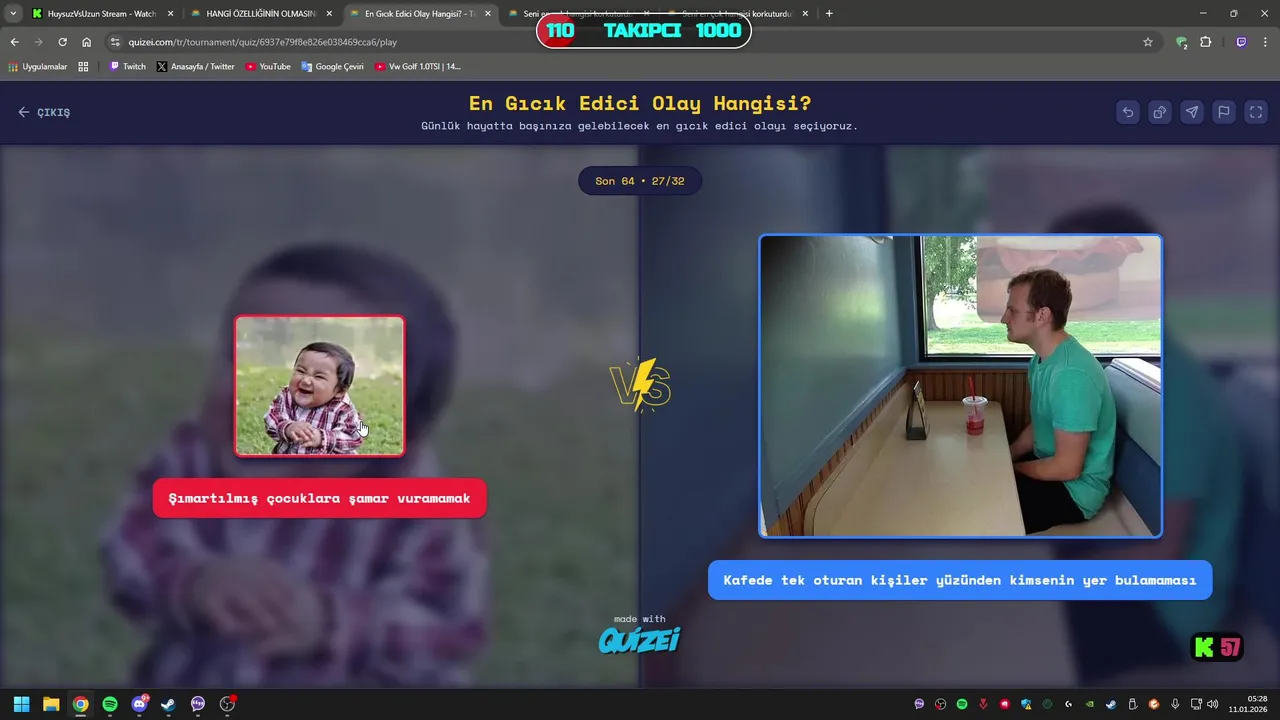The height and width of the screenshot is (720, 1280).
Task: Open the Windows Start menu
Action: coord(21,704)
